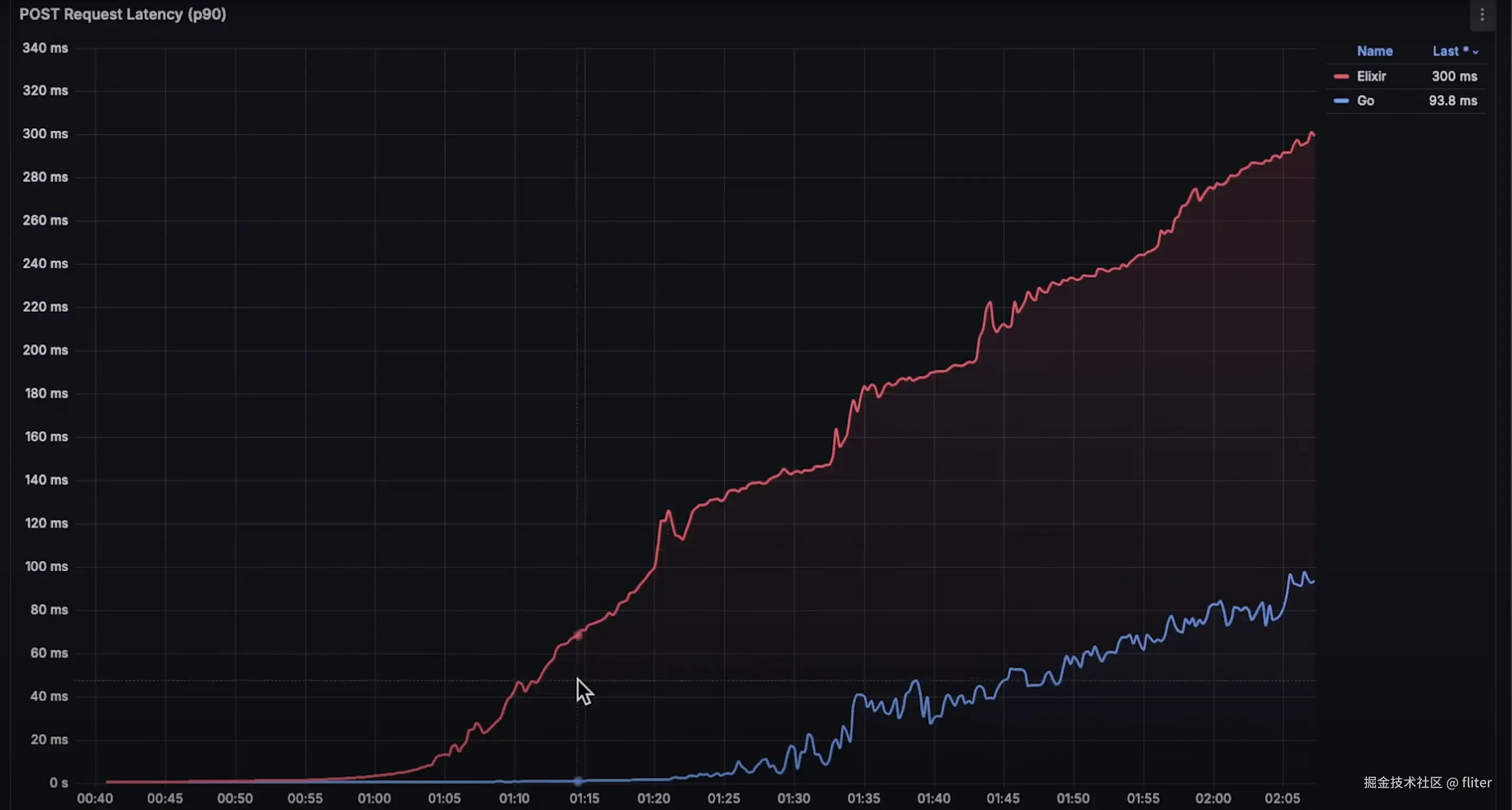Screen dimensions: 1512x810
Task: Click the 100 ms y-axis label
Action: click(x=46, y=566)
